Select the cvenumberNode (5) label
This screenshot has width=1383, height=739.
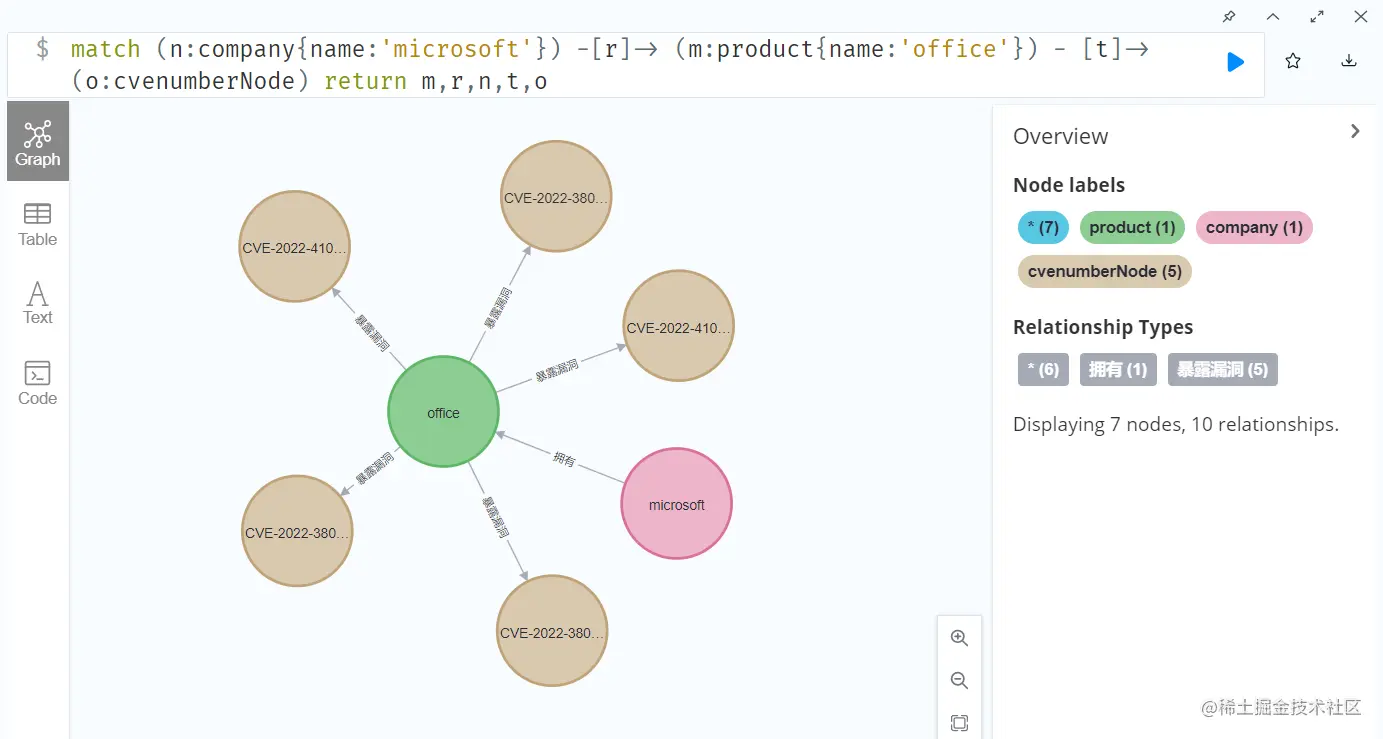[x=1104, y=271]
